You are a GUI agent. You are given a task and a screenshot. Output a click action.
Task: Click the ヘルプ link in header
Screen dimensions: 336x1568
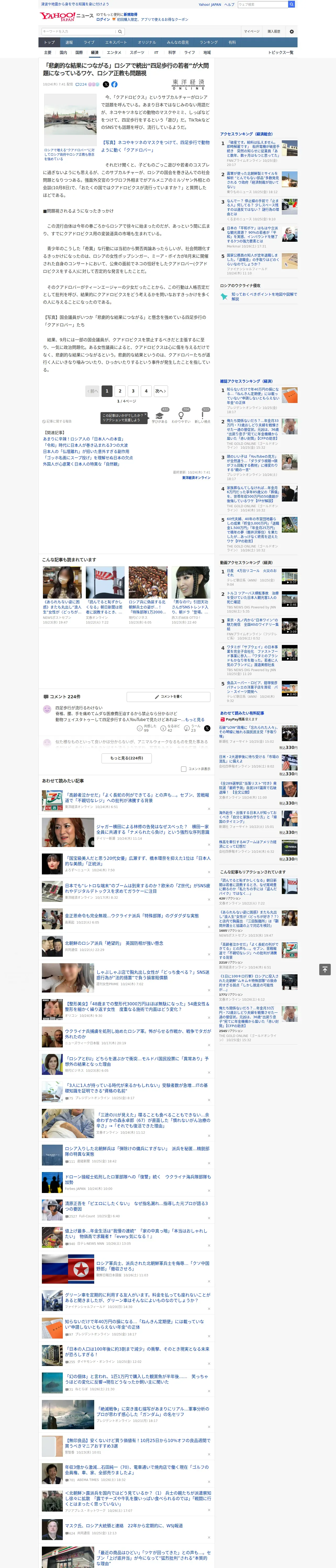tap(229, 4)
